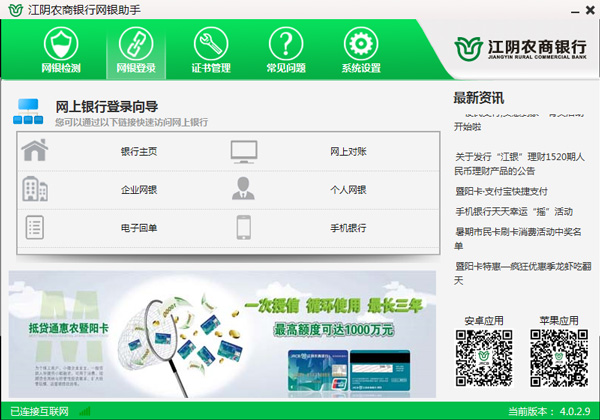This screenshot has height=420, width=600.
Task: Click the 苹果应用 QR code
Action: pyautogui.click(x=559, y=358)
